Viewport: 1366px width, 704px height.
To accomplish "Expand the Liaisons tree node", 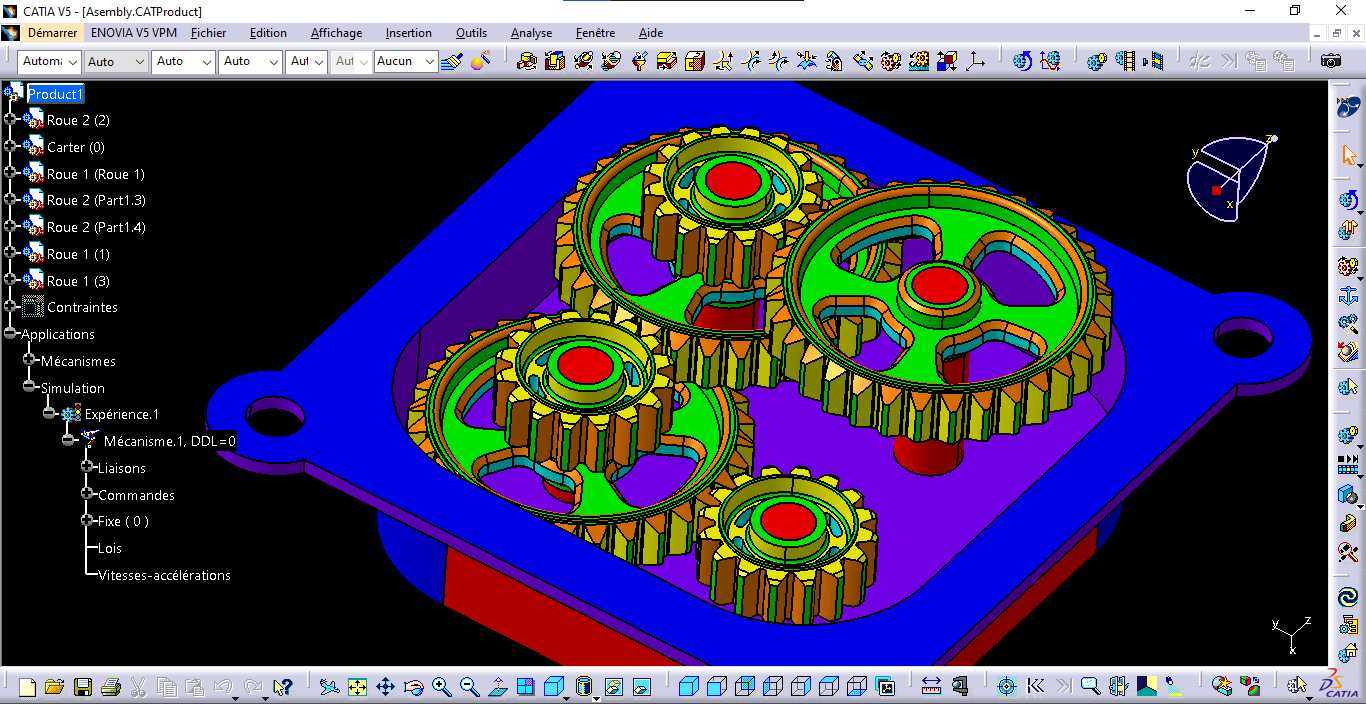I will click(87, 467).
